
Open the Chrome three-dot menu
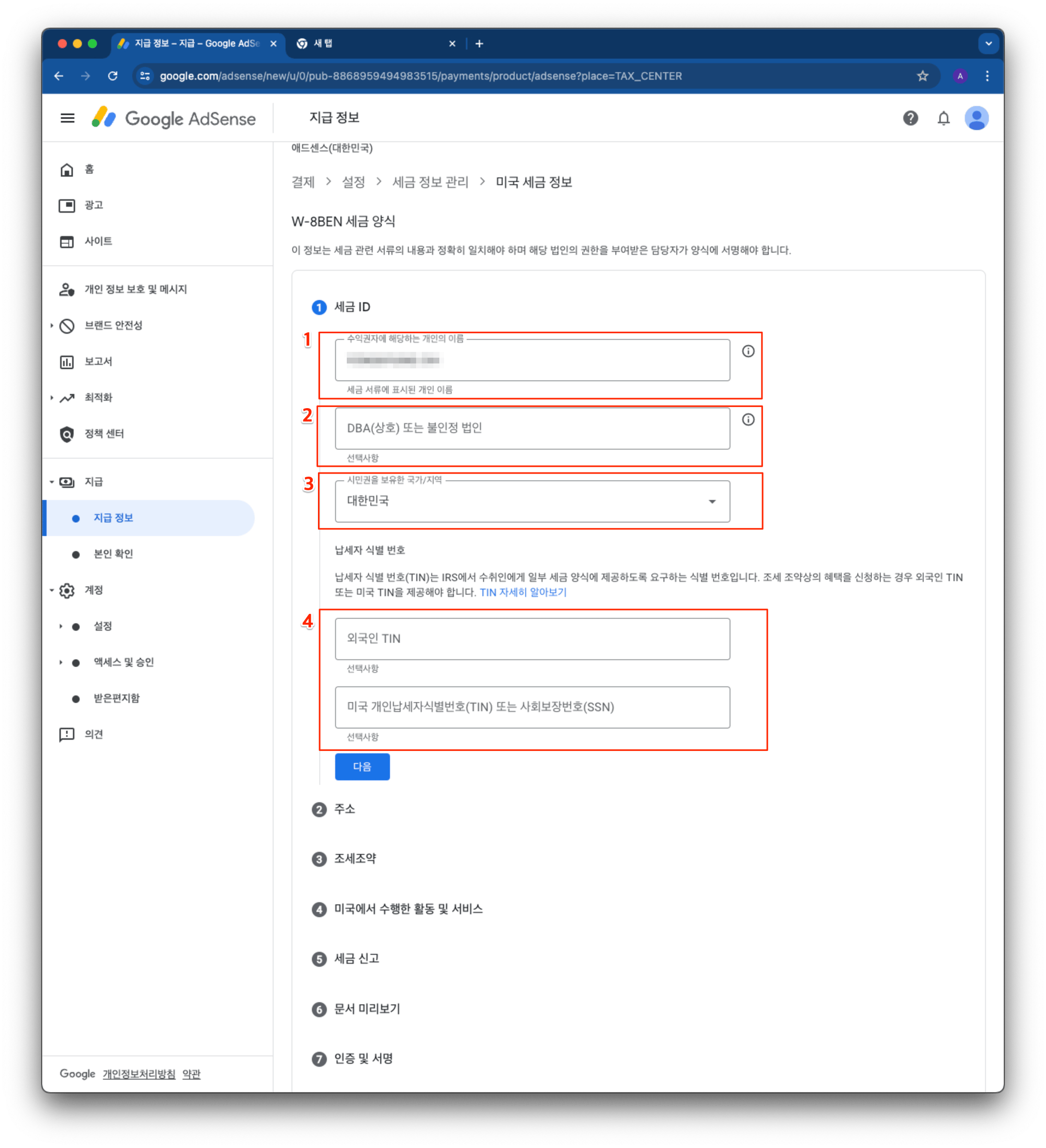tap(987, 76)
